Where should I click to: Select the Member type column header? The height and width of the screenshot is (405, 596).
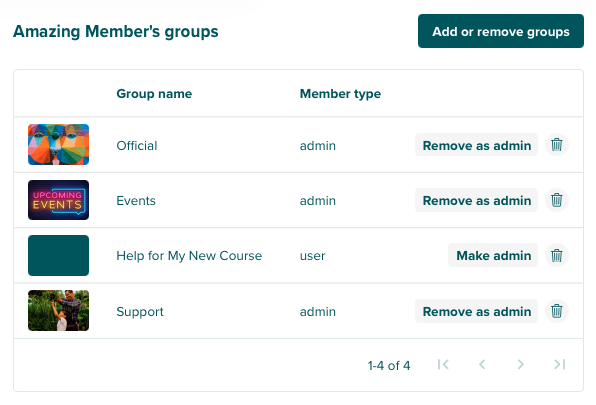click(340, 93)
